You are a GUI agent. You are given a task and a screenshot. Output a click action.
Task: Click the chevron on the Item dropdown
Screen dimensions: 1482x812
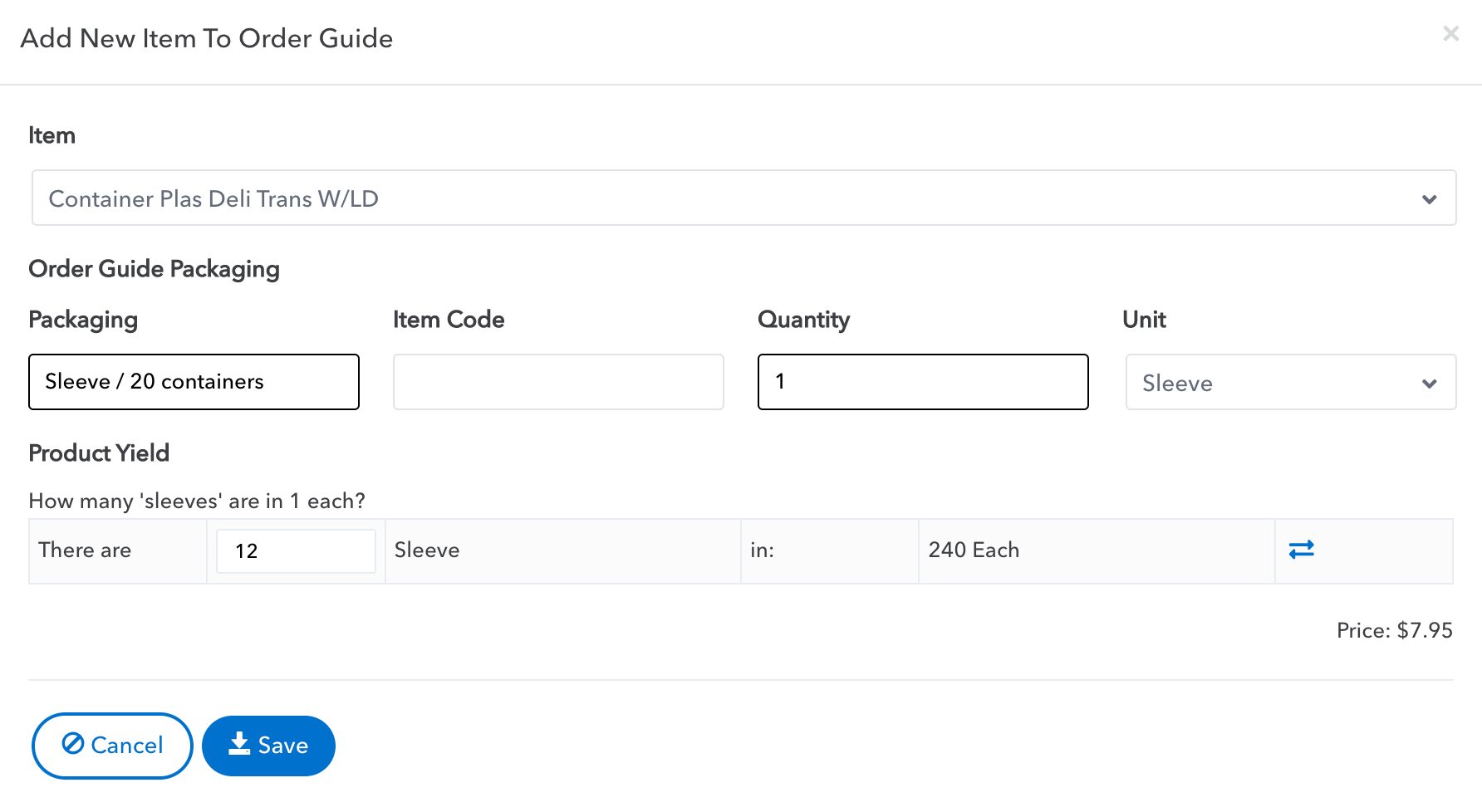[x=1430, y=198]
